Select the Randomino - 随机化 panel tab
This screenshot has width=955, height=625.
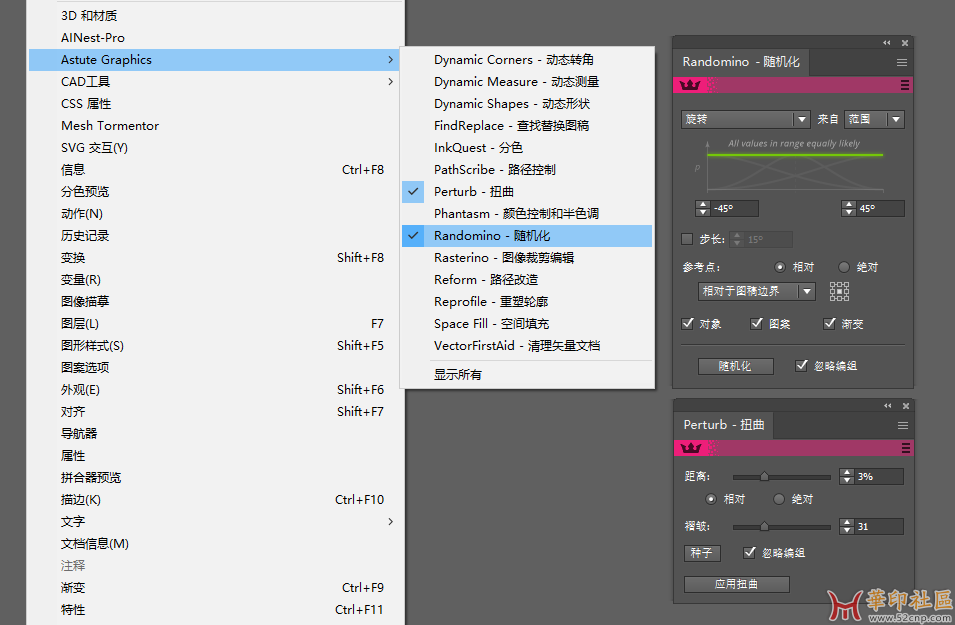tap(741, 62)
